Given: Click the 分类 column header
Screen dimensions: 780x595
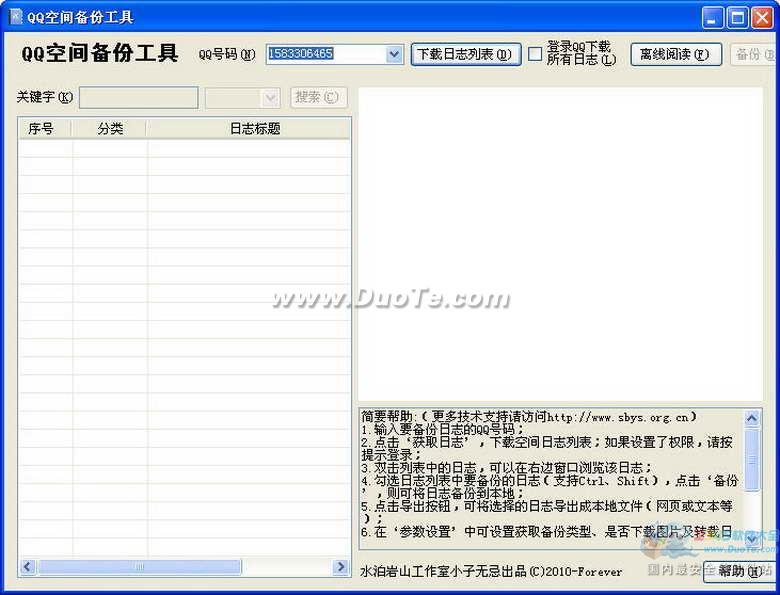Looking at the screenshot, I should click(x=109, y=129).
